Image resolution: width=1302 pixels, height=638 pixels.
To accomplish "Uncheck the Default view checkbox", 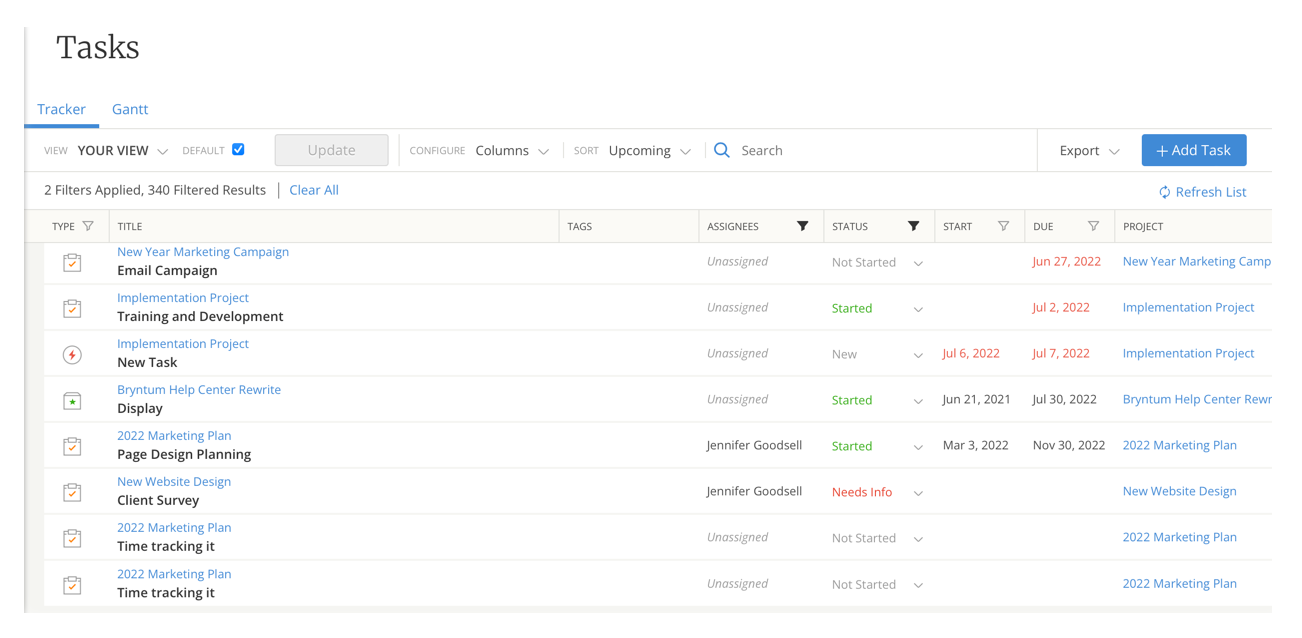I will pos(238,150).
